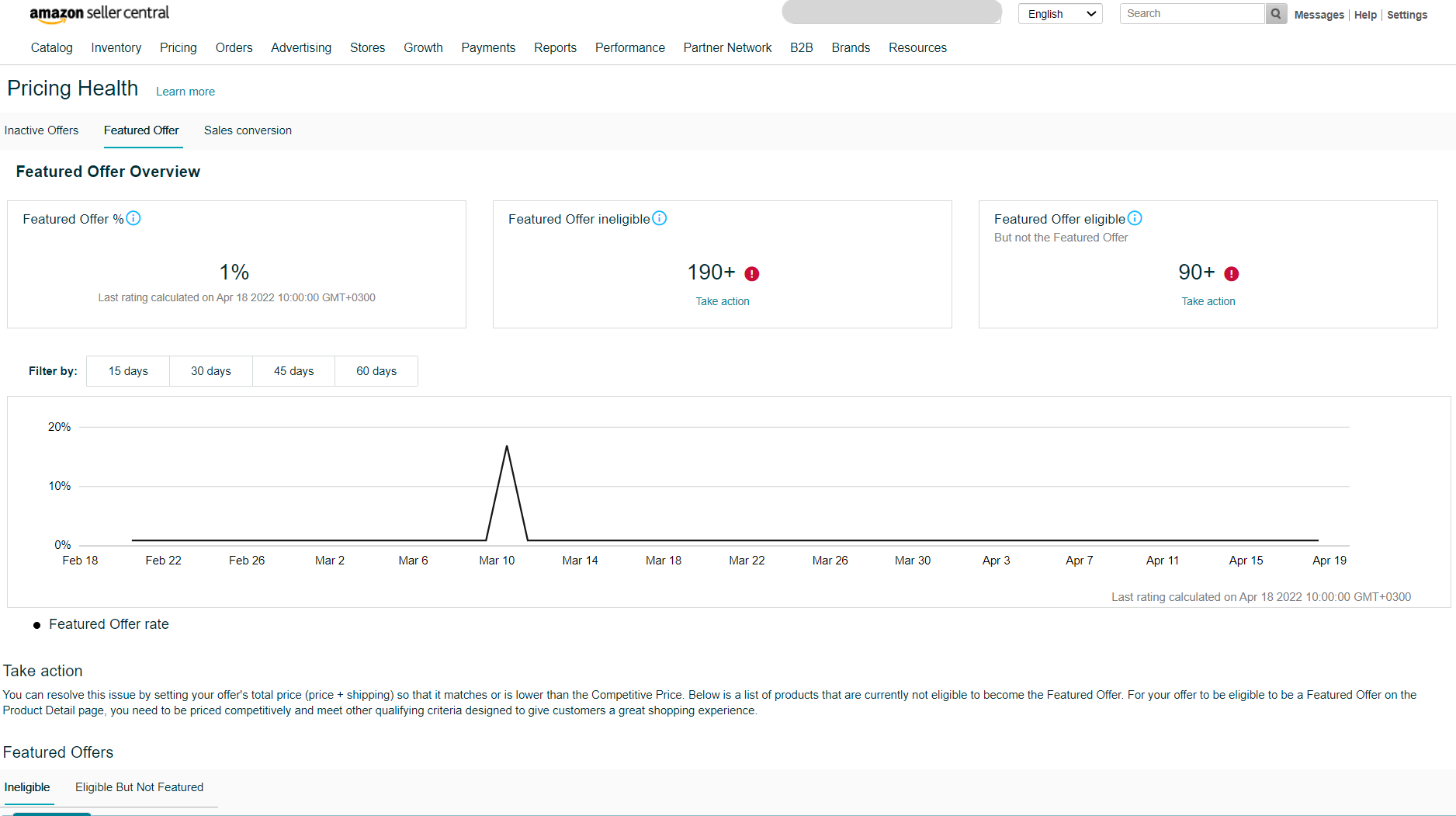
Task: Click Take action under 190+ ineligible
Action: 723,301
